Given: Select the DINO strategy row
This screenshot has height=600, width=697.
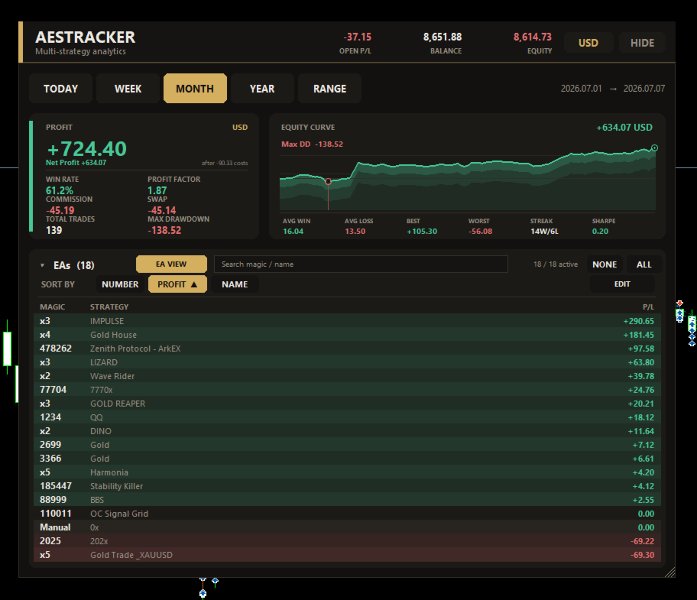Looking at the screenshot, I should [347, 431].
